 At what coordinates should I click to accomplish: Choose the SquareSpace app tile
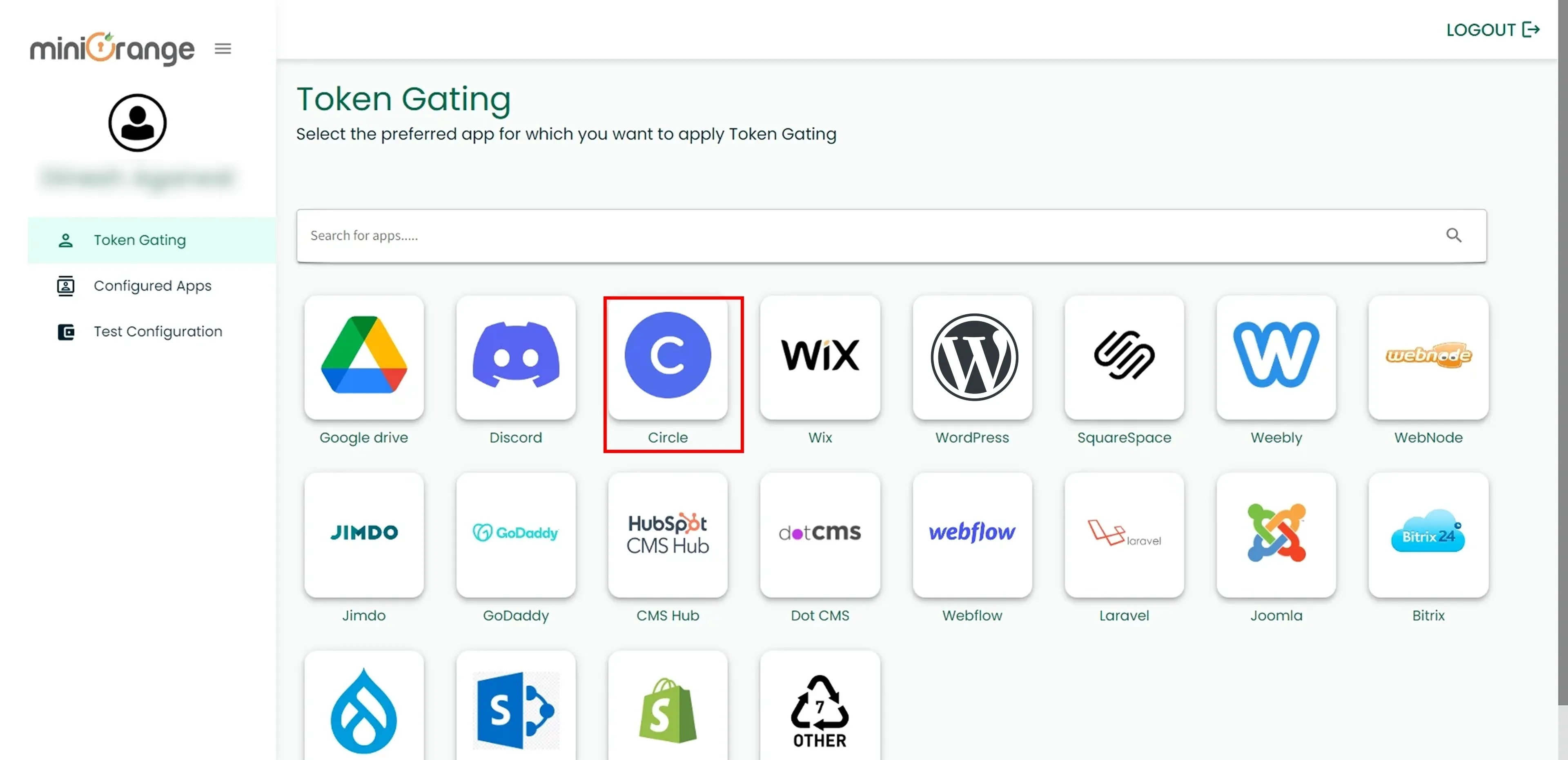1124,357
